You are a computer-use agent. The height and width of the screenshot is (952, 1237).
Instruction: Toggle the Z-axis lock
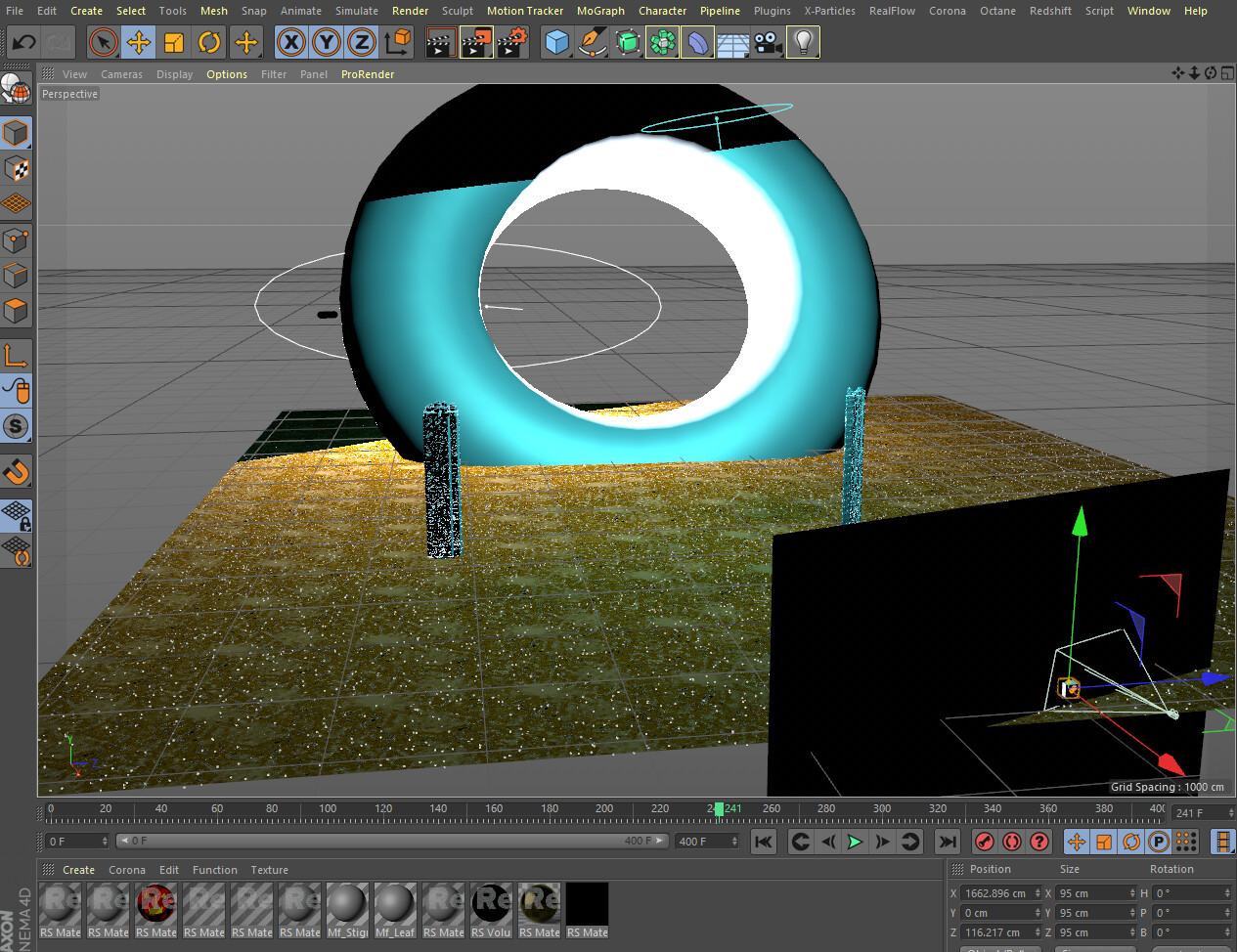pyautogui.click(x=362, y=42)
